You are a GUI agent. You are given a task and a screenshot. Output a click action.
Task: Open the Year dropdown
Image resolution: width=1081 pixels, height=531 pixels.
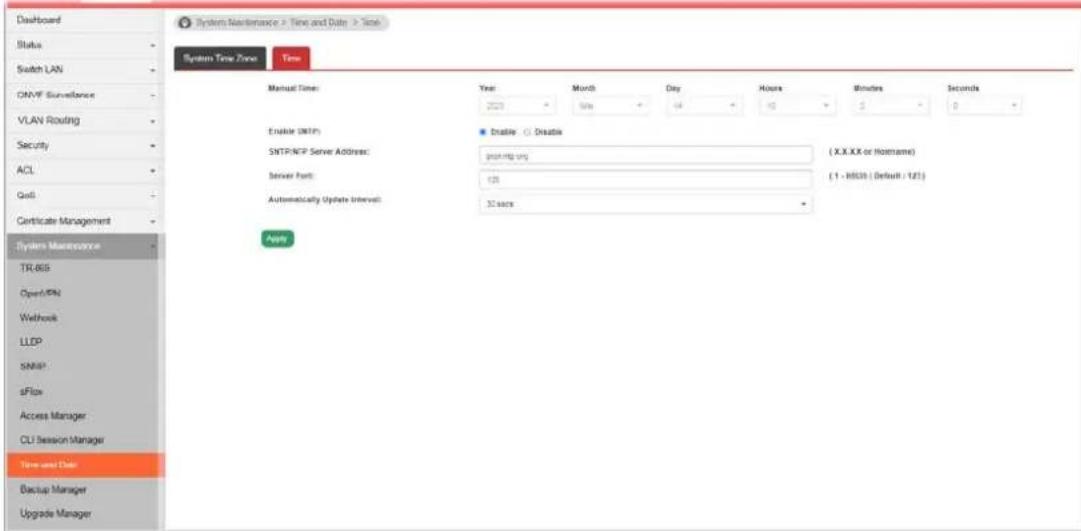point(518,108)
